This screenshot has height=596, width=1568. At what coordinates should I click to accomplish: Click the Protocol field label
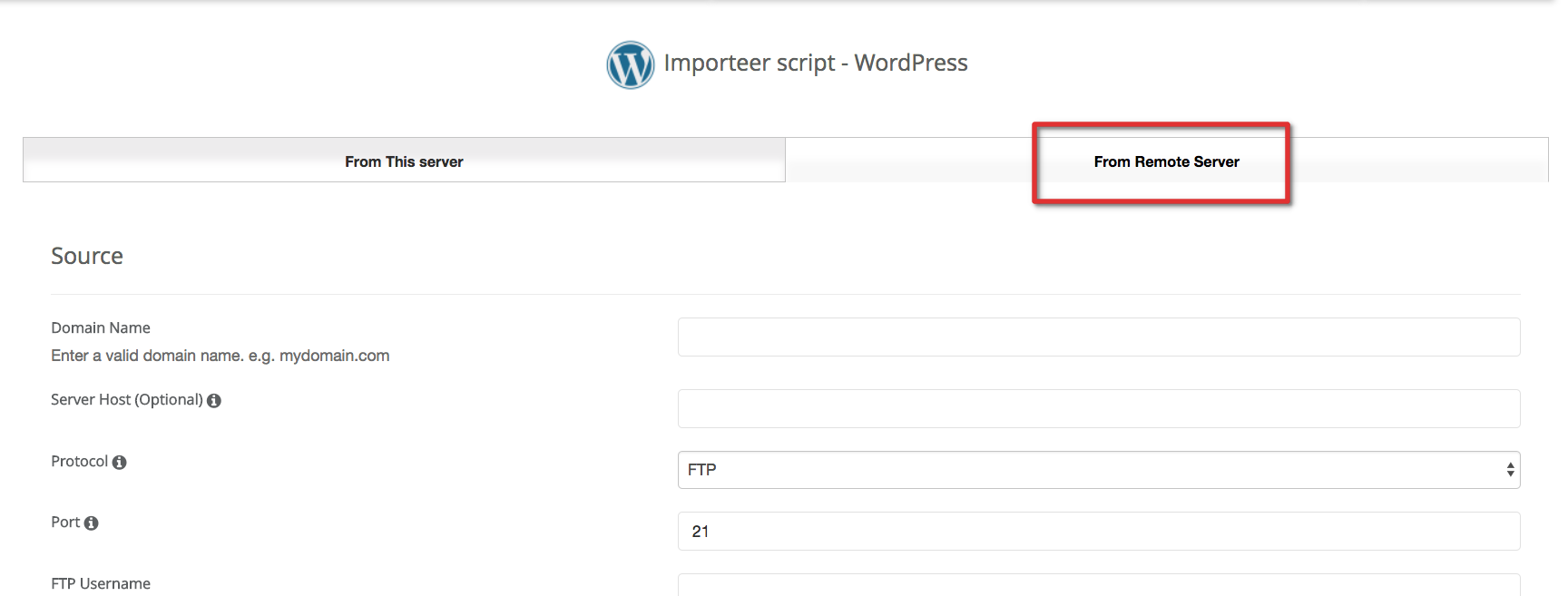79,462
